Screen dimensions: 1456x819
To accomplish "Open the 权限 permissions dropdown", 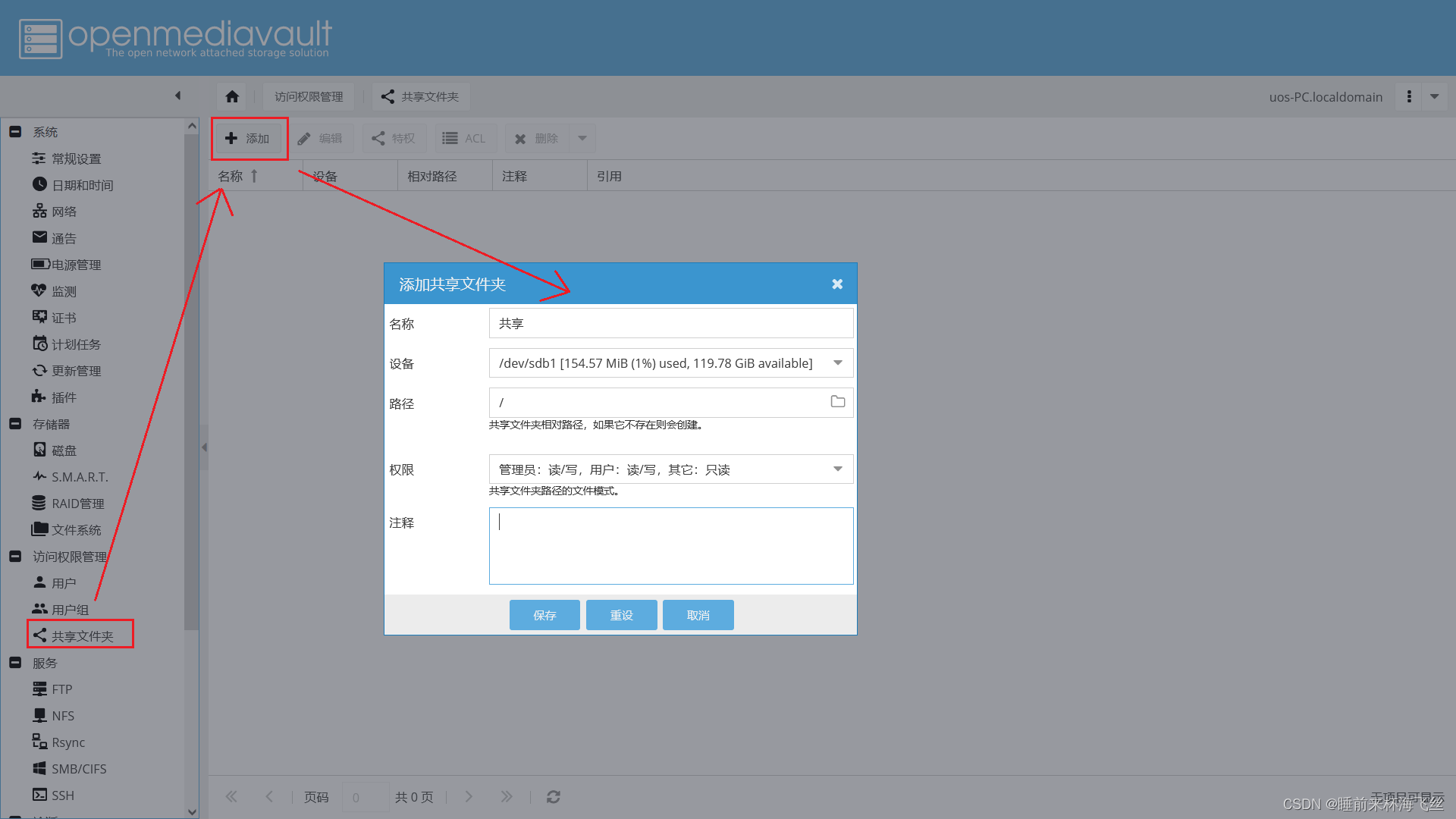I will pyautogui.click(x=837, y=469).
